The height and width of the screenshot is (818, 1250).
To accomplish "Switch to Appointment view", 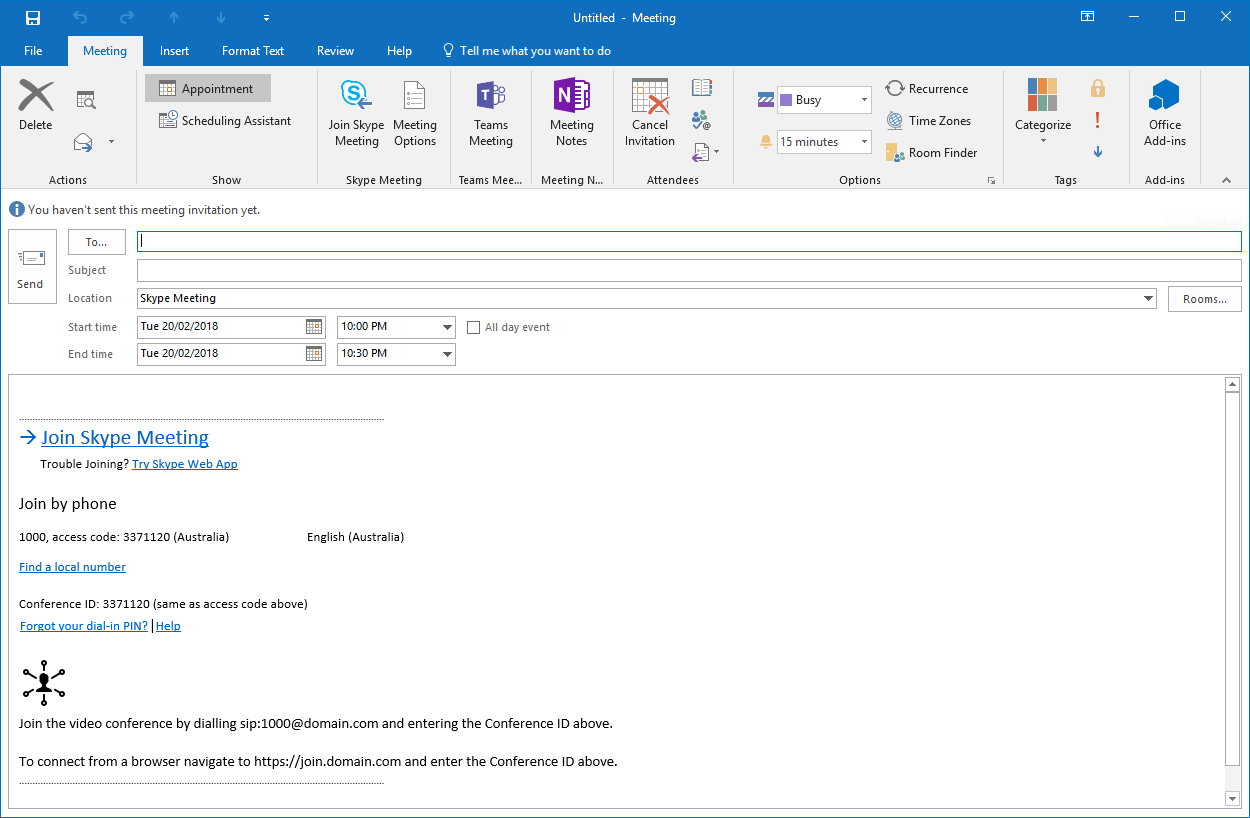I will (x=207, y=88).
